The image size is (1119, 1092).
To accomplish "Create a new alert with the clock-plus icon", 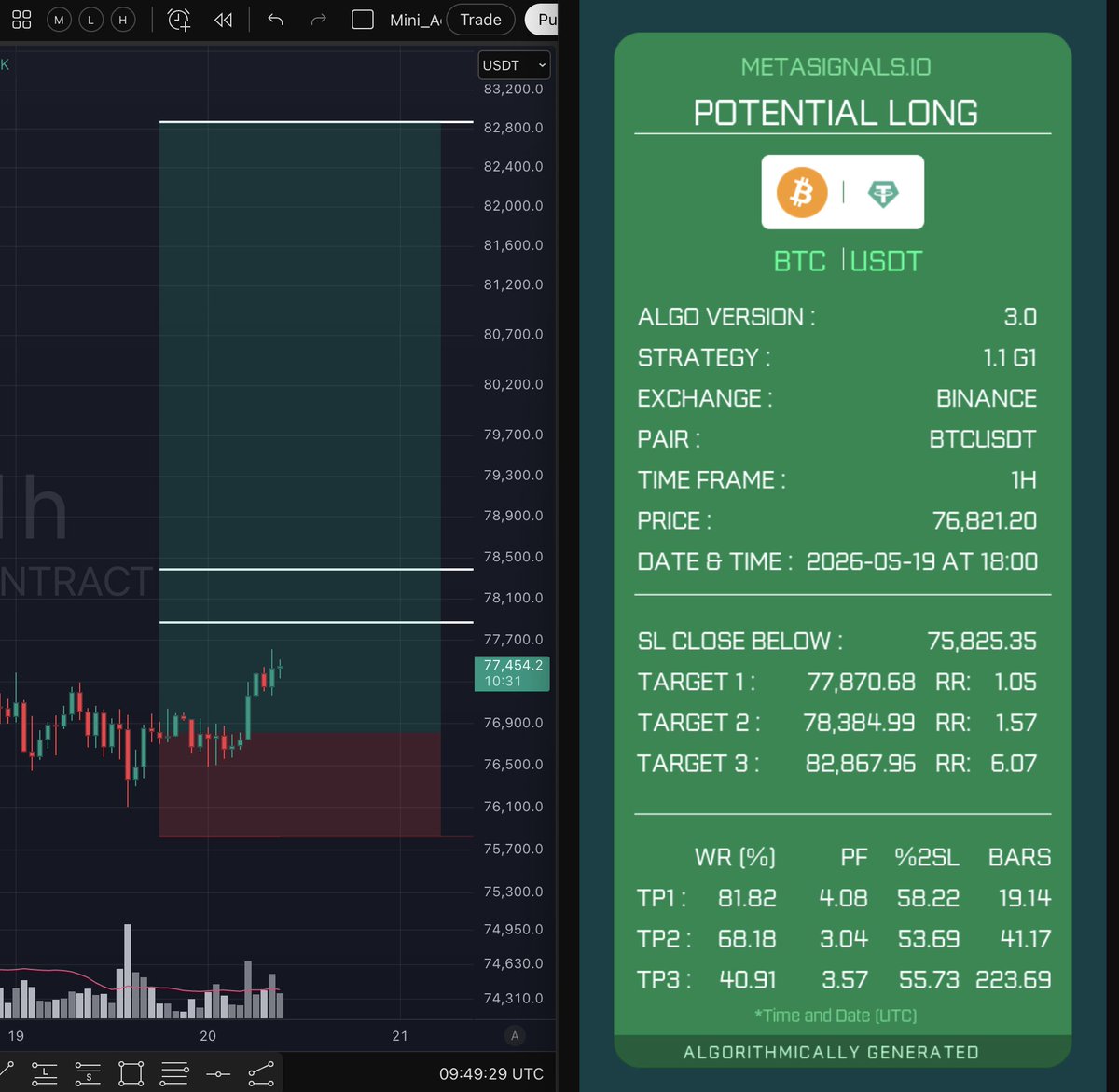I will coord(178,20).
